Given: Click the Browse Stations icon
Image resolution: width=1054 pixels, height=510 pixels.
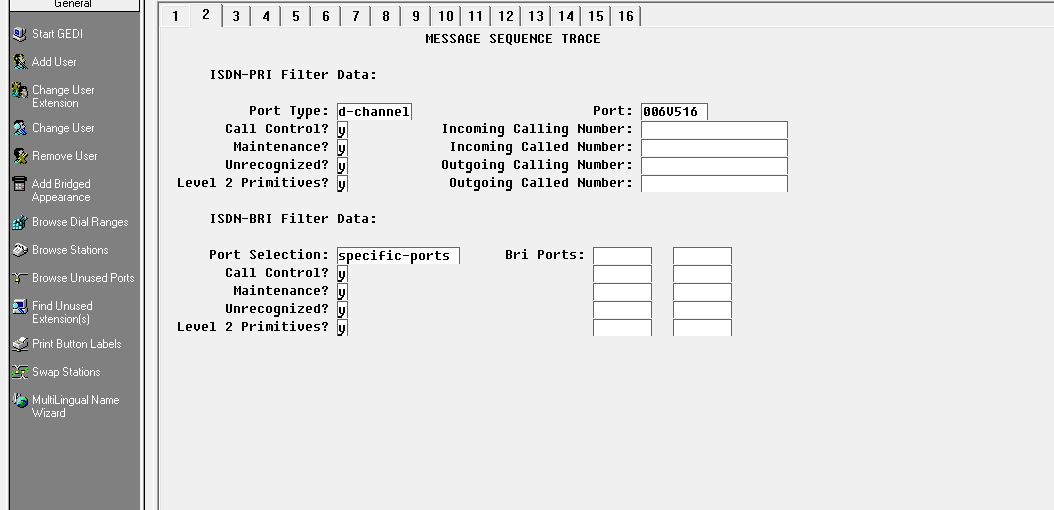Looking at the screenshot, I should (x=19, y=250).
